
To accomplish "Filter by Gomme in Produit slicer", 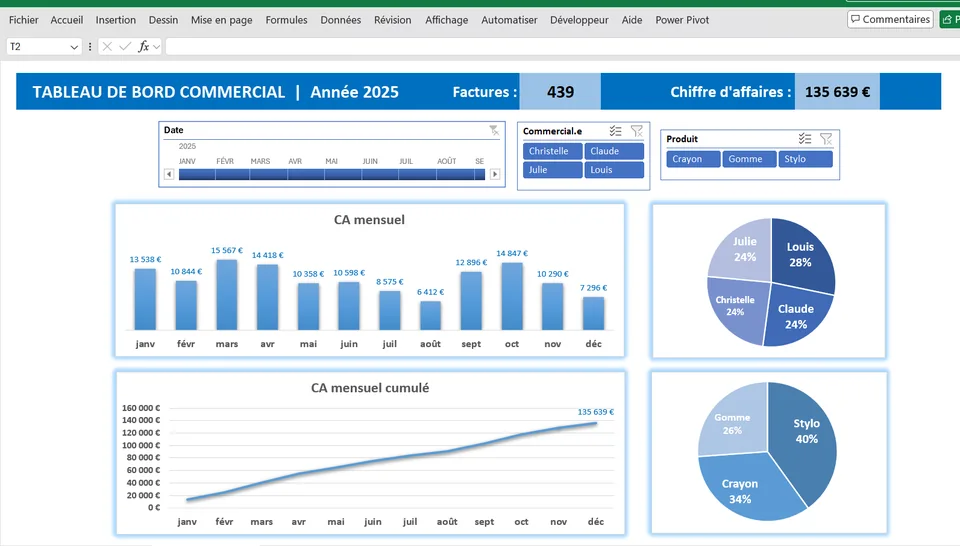I will pyautogui.click(x=749, y=159).
